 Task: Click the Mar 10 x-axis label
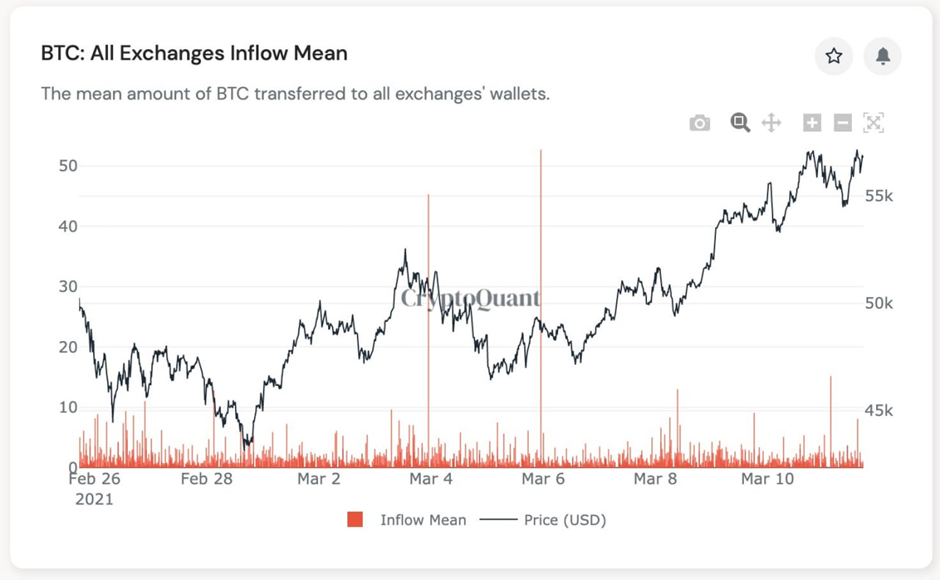[767, 479]
